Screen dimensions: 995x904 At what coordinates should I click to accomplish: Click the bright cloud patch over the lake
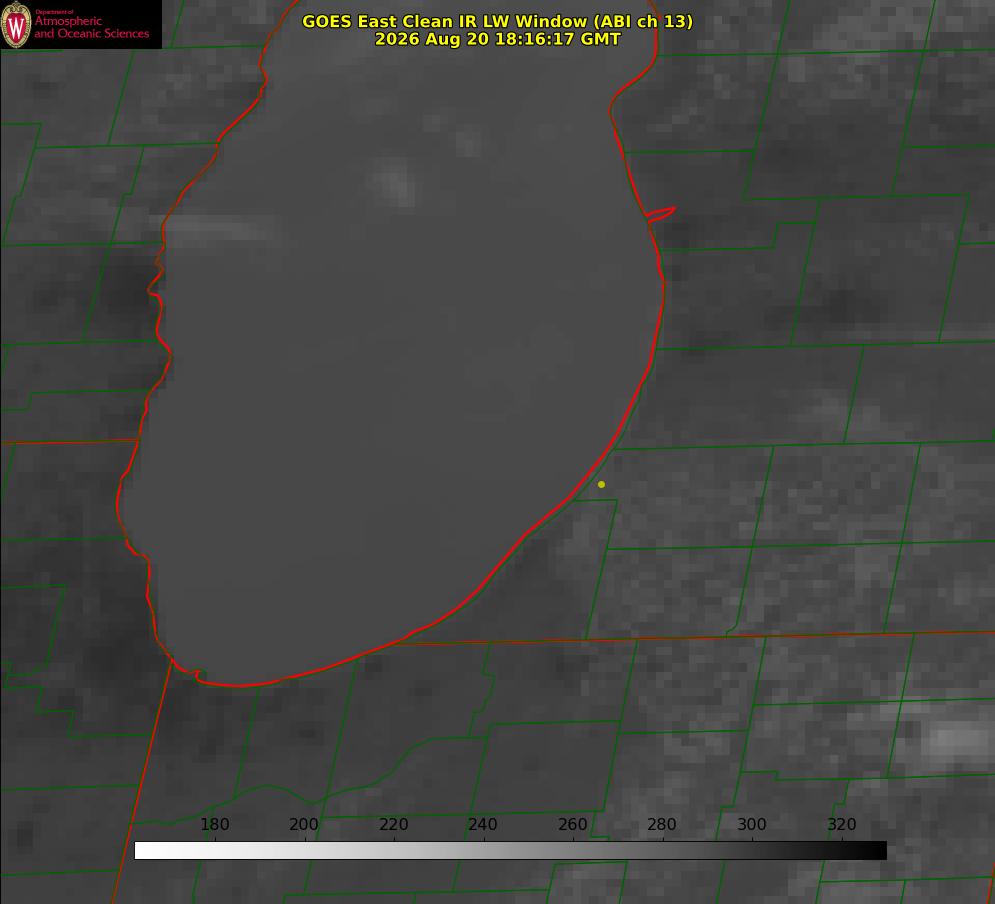coord(393,182)
